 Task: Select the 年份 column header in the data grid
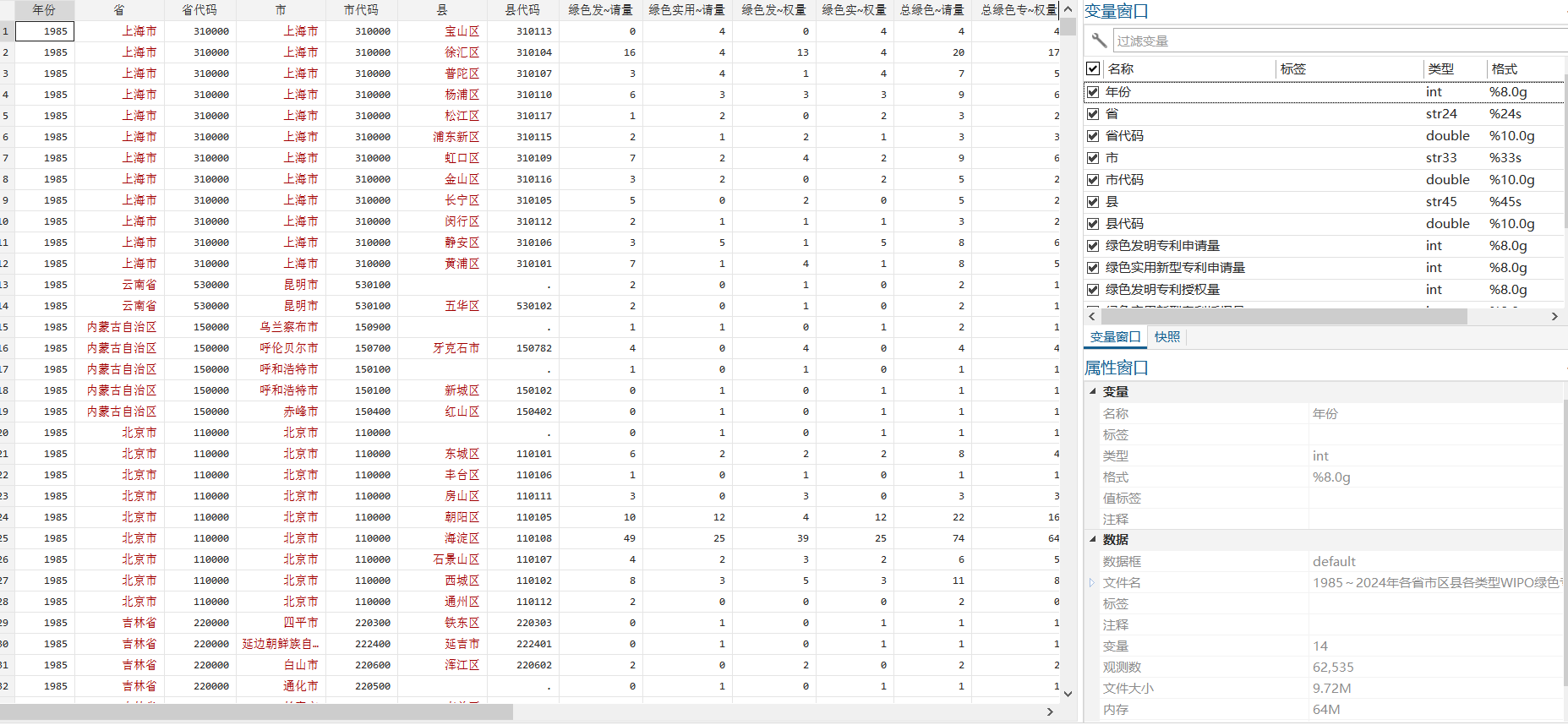(x=45, y=10)
